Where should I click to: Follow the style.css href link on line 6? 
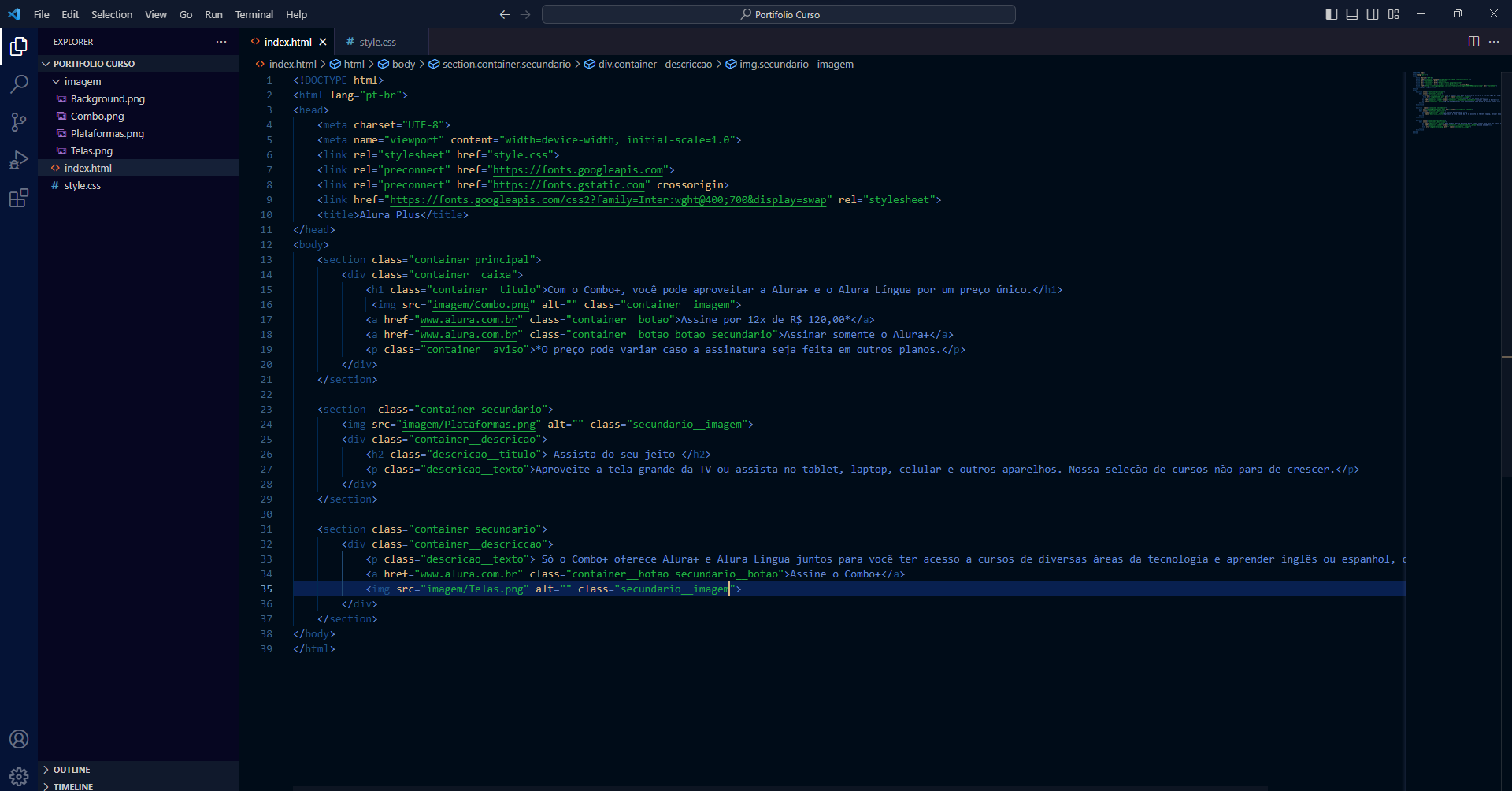pyautogui.click(x=520, y=155)
